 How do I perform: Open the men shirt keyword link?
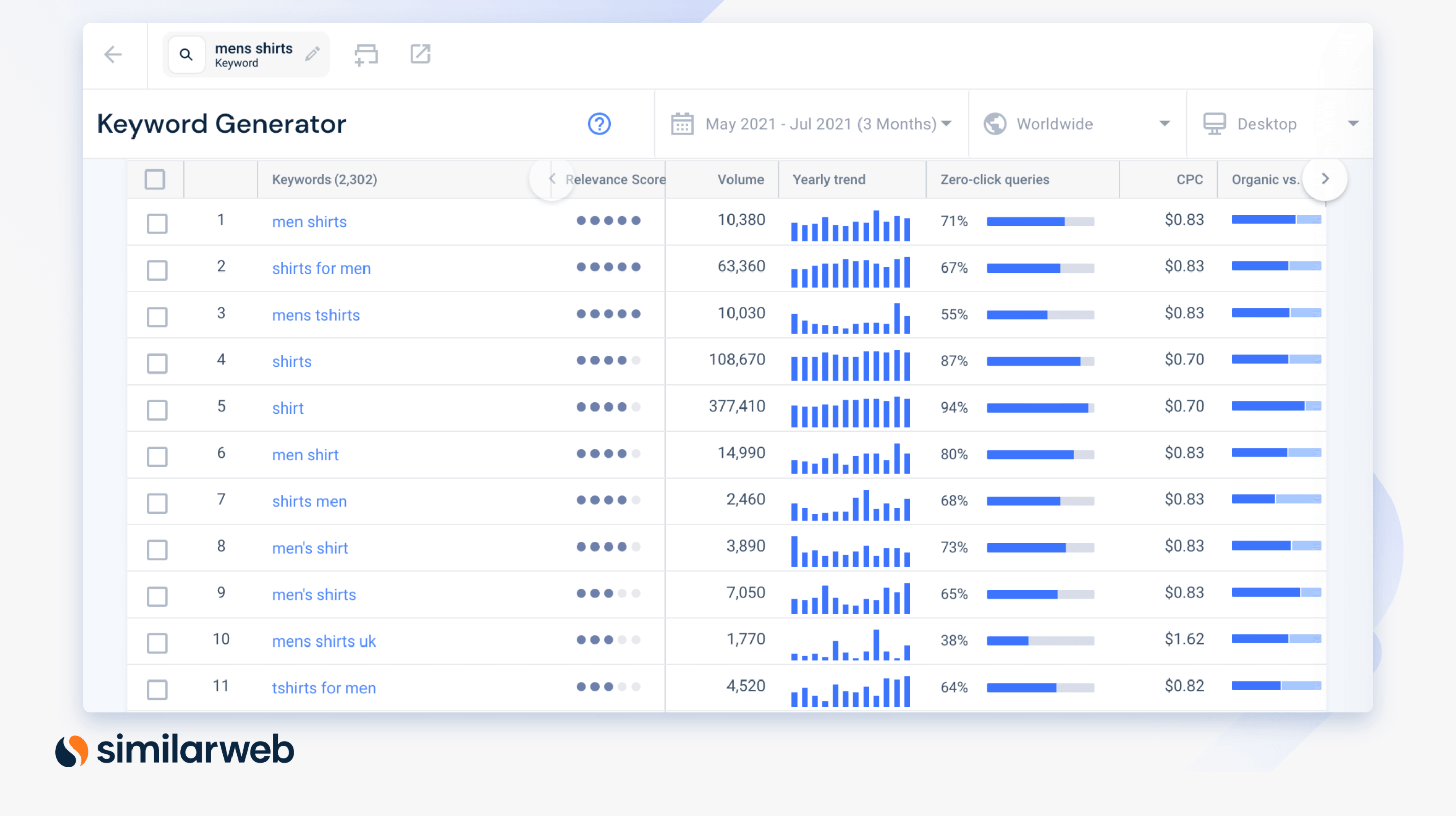pyautogui.click(x=305, y=455)
